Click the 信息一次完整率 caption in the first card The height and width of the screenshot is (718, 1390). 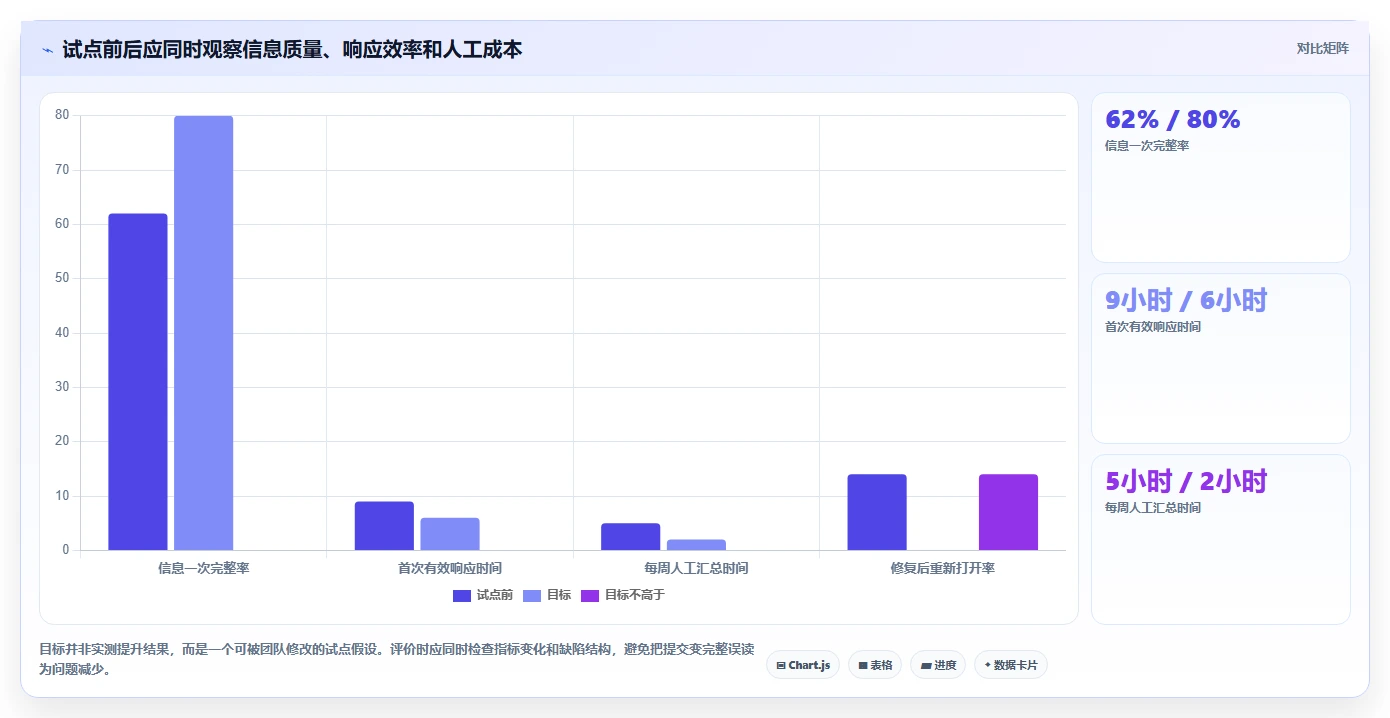tap(1147, 146)
